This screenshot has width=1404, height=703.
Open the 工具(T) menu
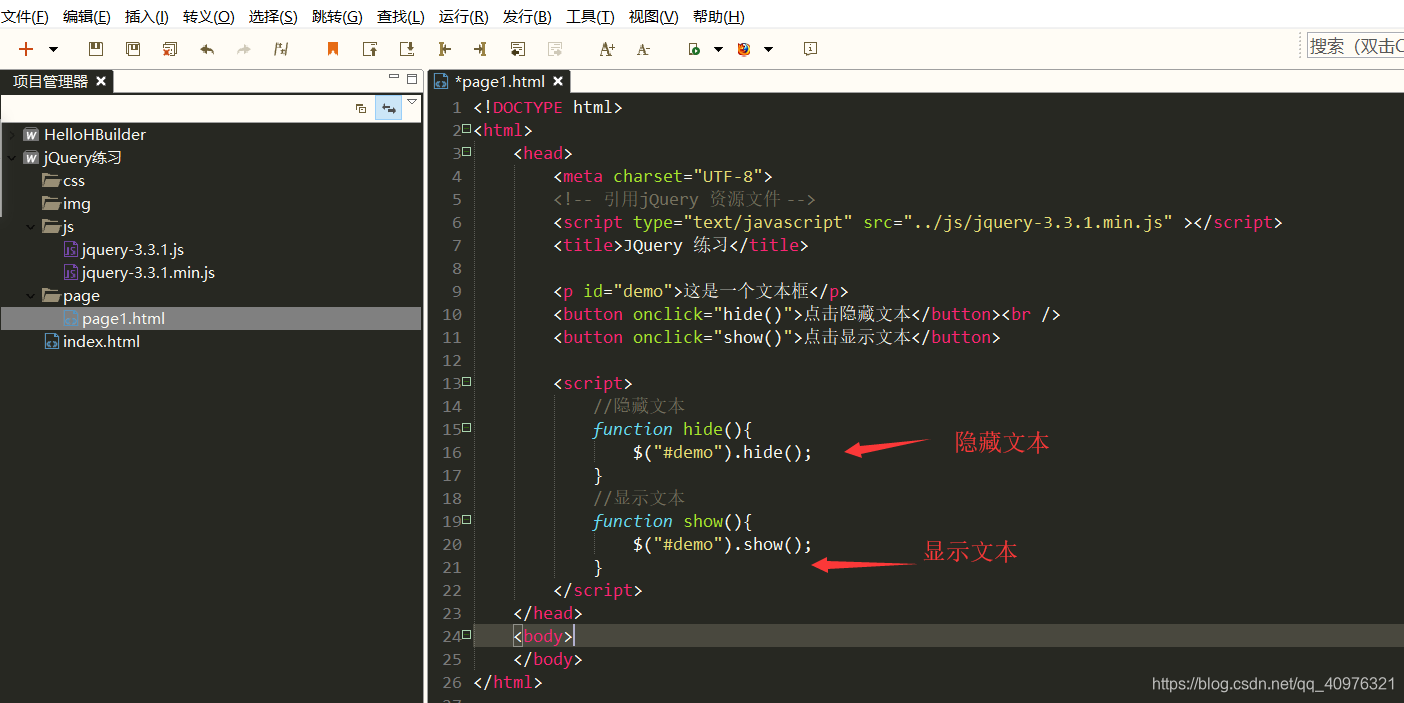point(590,17)
